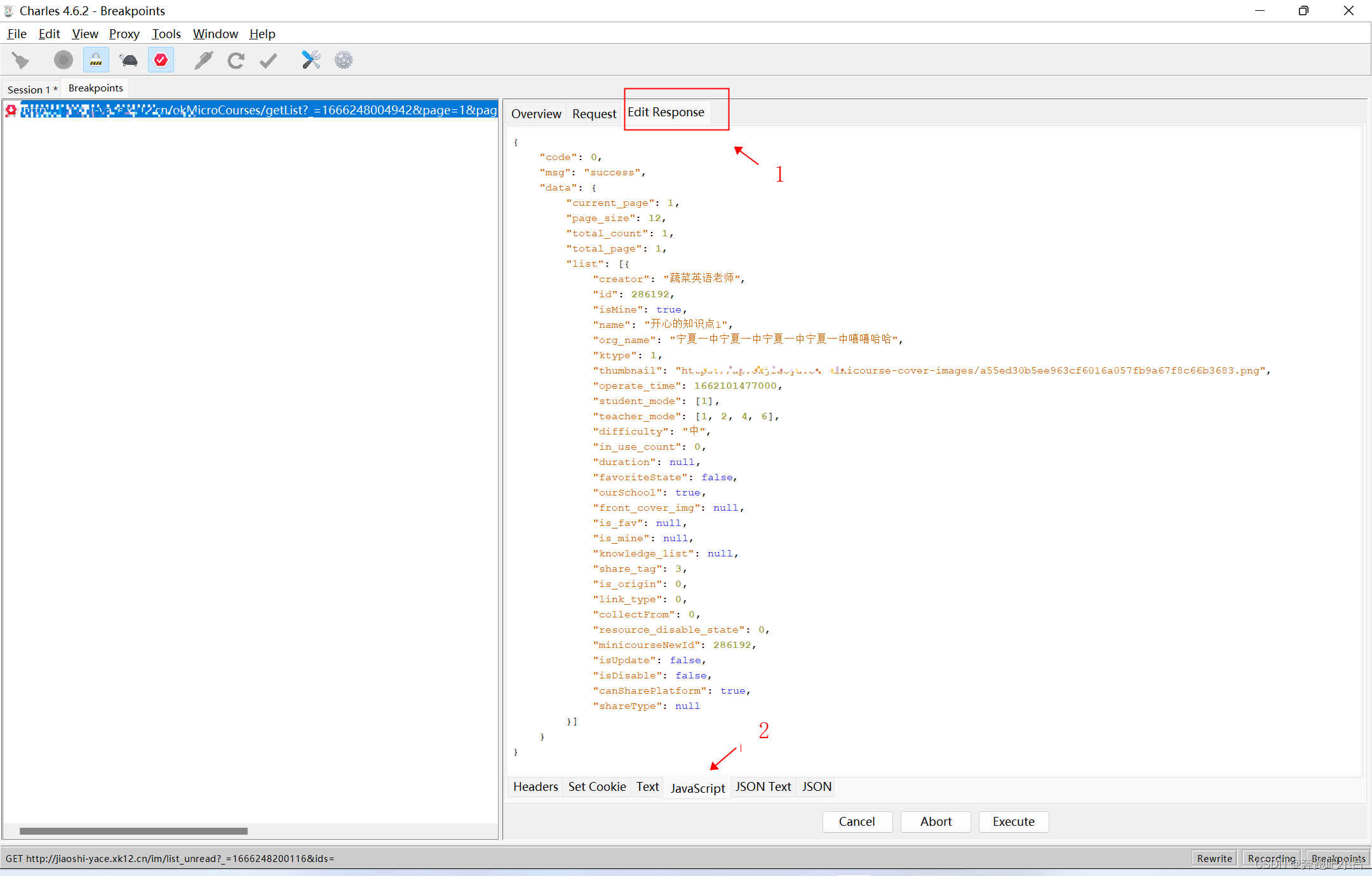Toggle SSL proxying padlock icon

pyautogui.click(x=96, y=60)
